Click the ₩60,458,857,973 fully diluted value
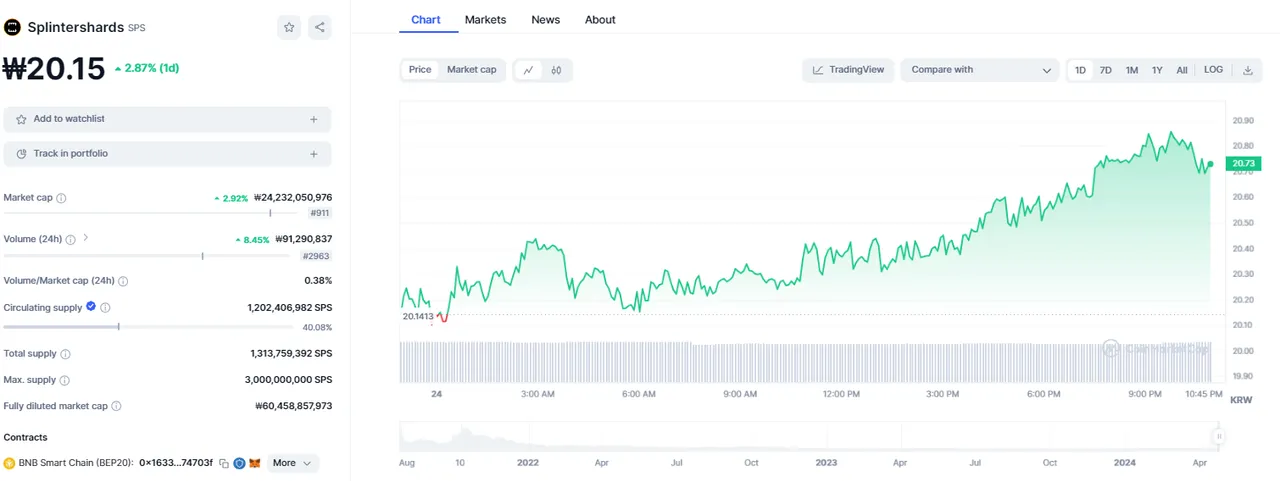1280x481 pixels. pos(294,406)
